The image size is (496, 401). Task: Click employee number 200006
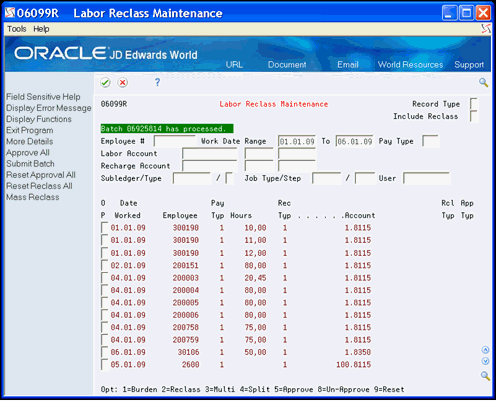[186, 315]
